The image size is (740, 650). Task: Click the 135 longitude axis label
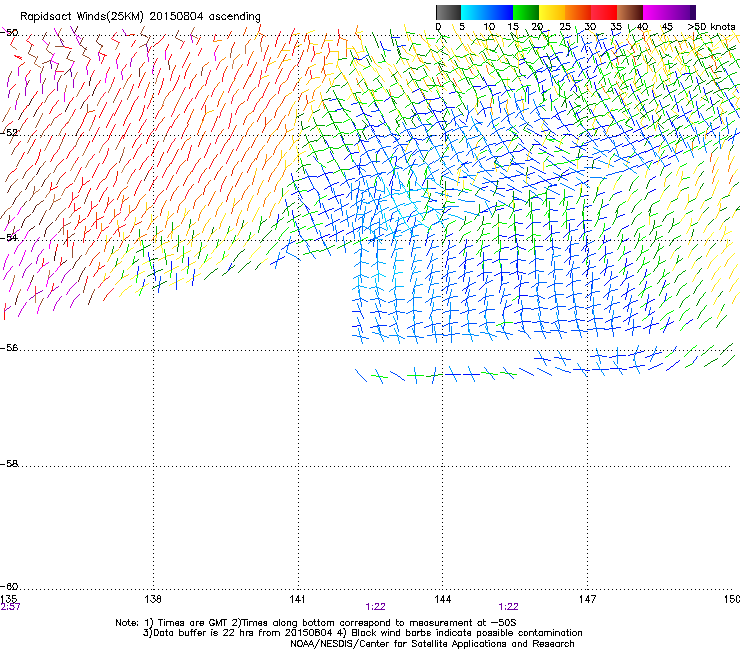9,599
